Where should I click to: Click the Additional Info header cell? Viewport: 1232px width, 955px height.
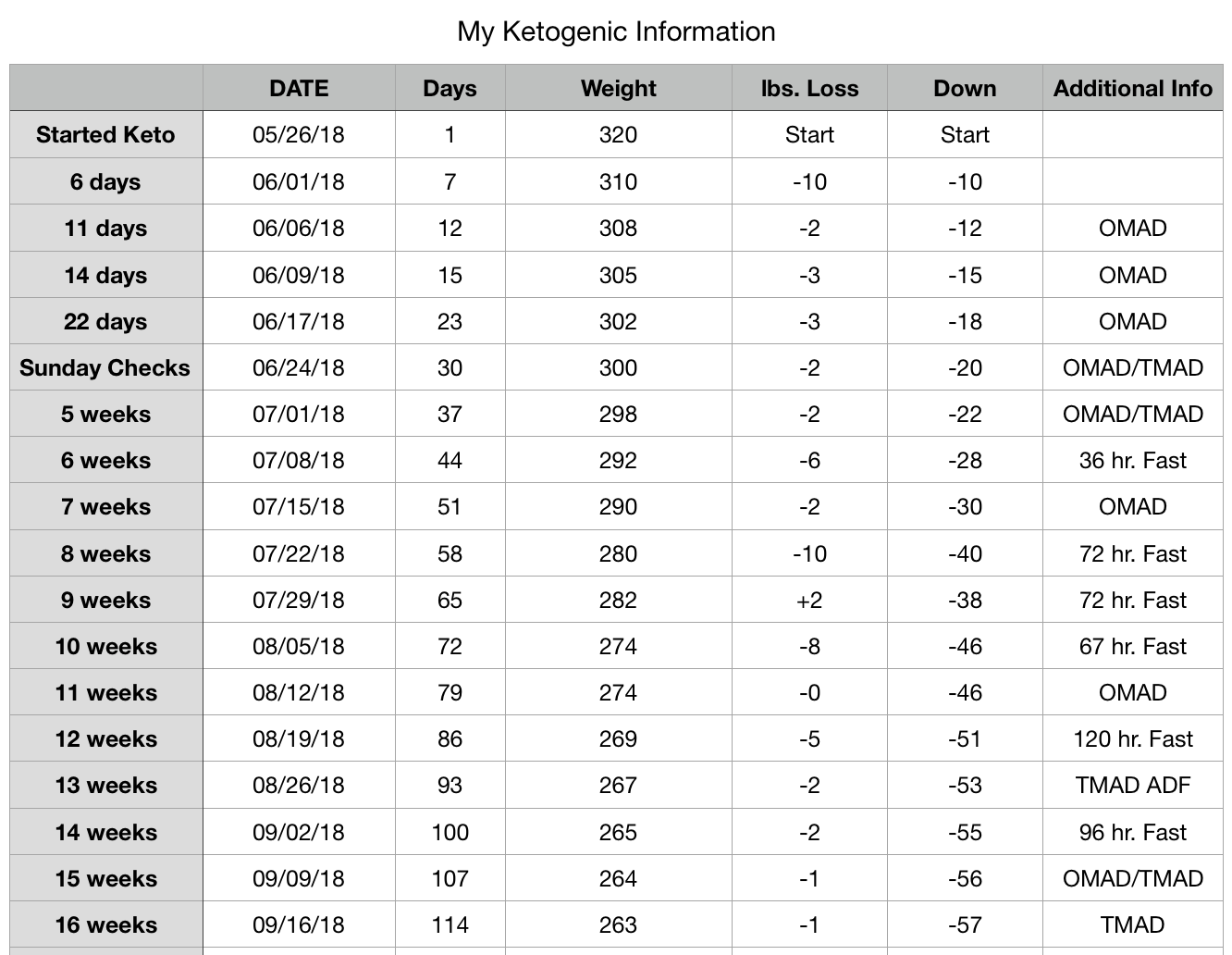point(1133,88)
